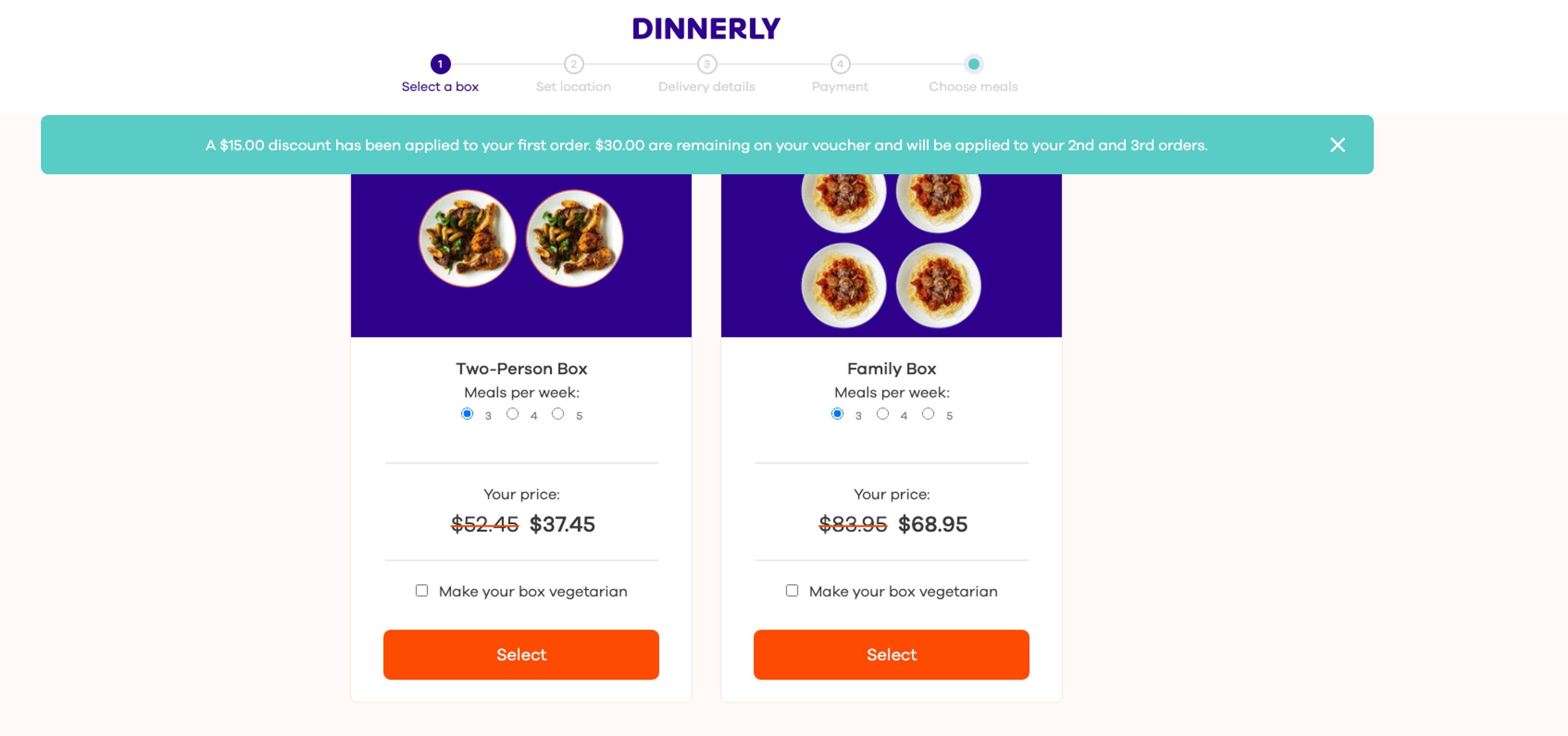The image size is (1568, 736).
Task: Pick 5 meals per week for Family Box
Action: (928, 414)
